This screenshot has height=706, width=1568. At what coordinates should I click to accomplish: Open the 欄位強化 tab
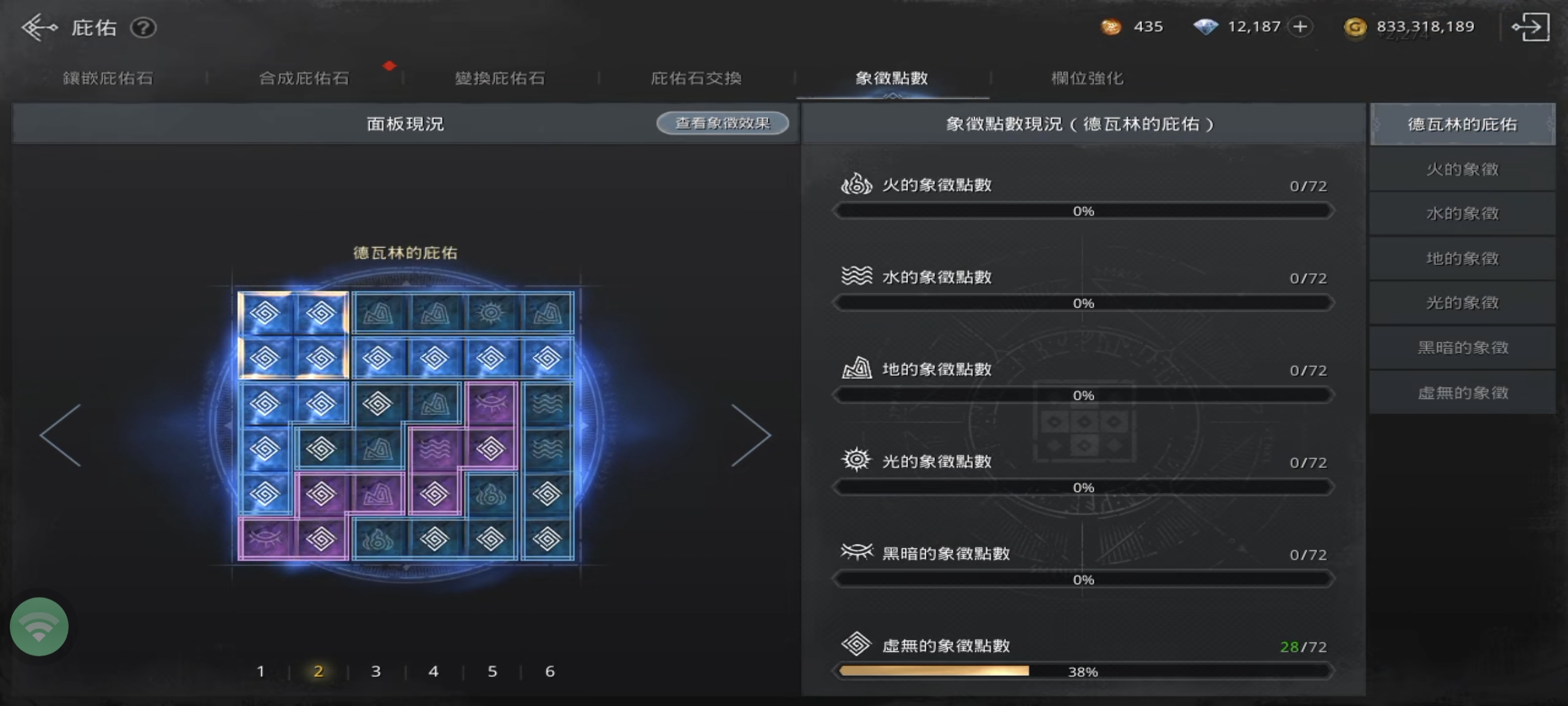coord(1088,78)
